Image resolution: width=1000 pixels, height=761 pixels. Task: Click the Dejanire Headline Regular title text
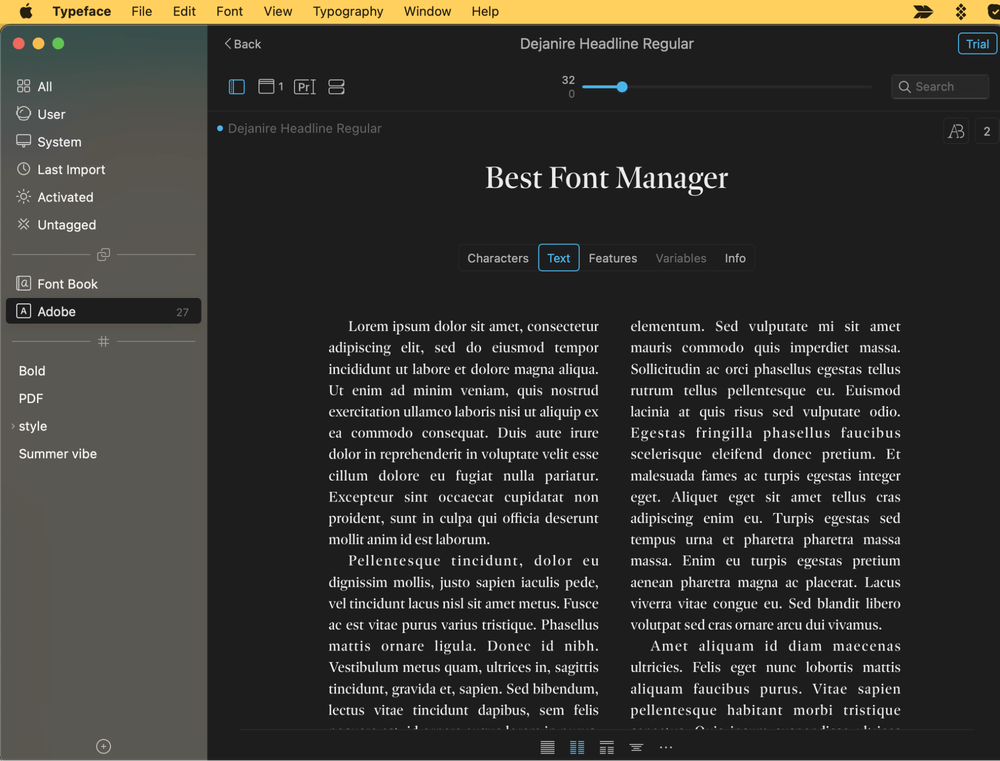[x=607, y=44]
